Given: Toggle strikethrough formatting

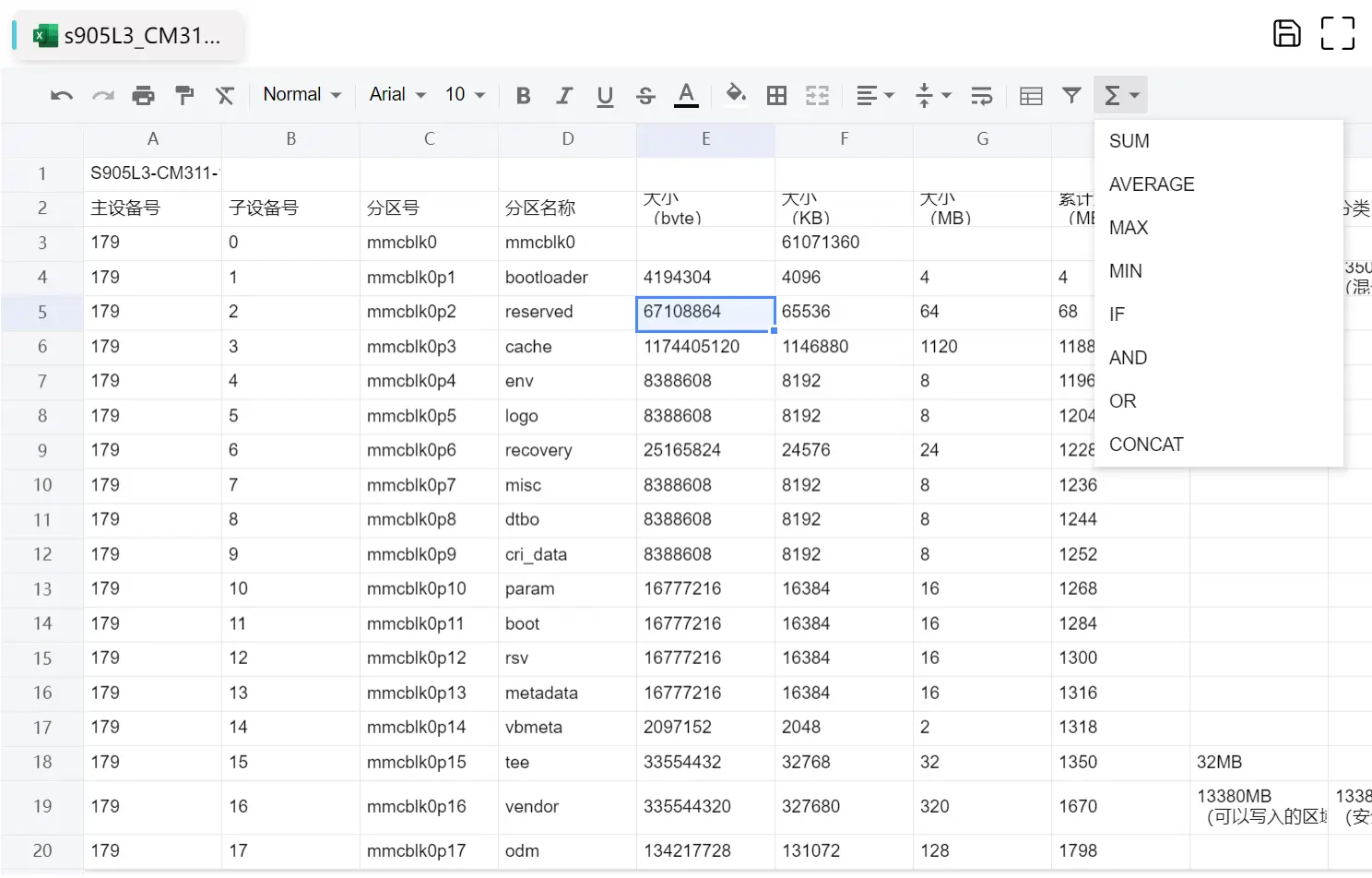Looking at the screenshot, I should pos(645,95).
